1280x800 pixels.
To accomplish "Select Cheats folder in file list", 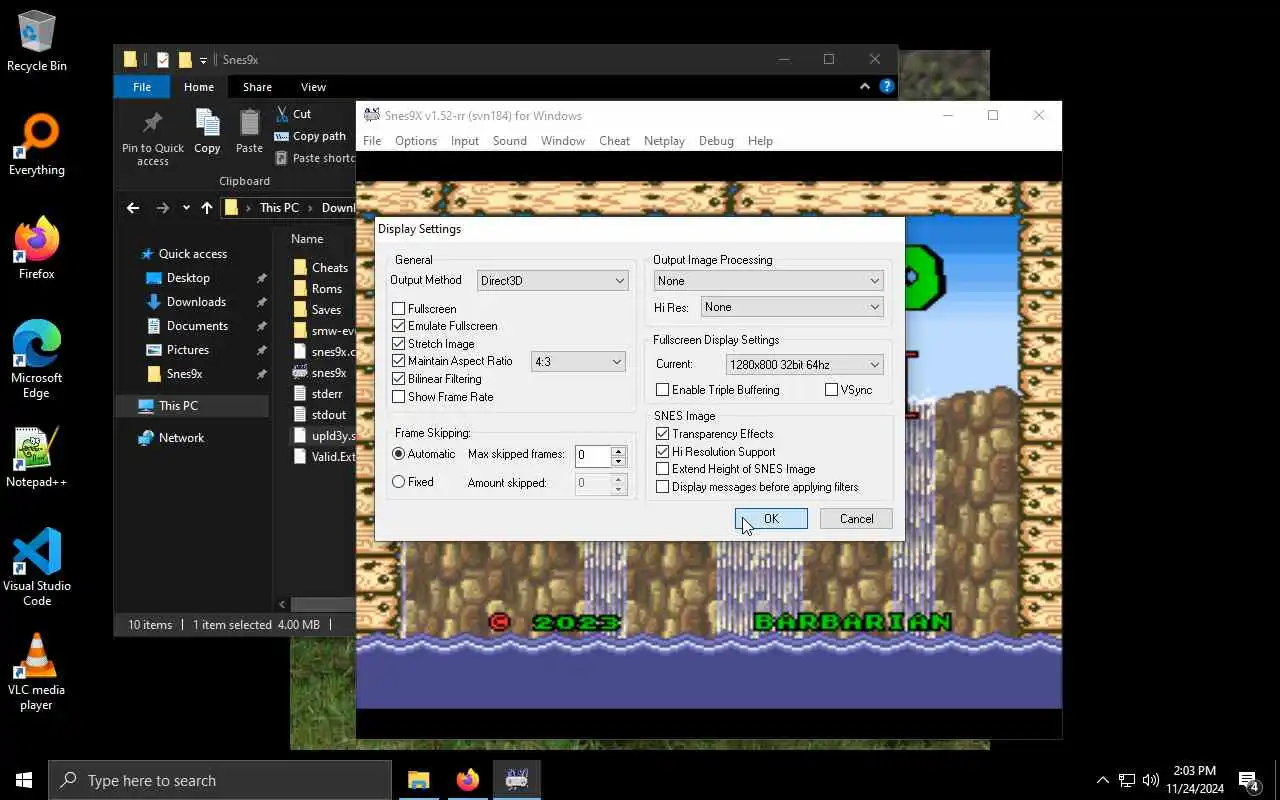I will (320, 267).
